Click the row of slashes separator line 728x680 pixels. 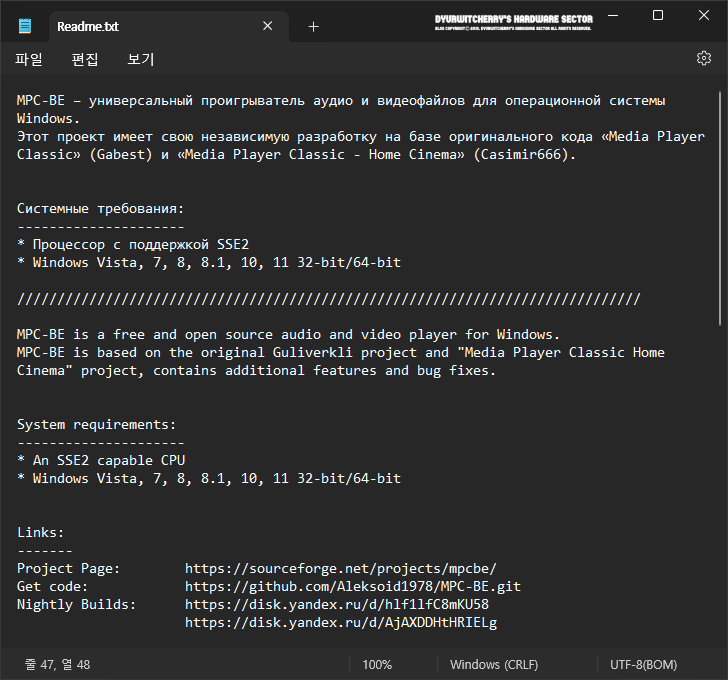(x=329, y=299)
